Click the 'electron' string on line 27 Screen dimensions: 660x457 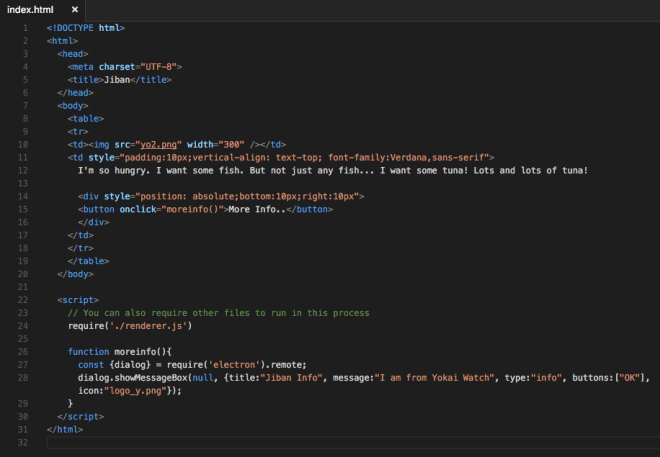point(232,365)
